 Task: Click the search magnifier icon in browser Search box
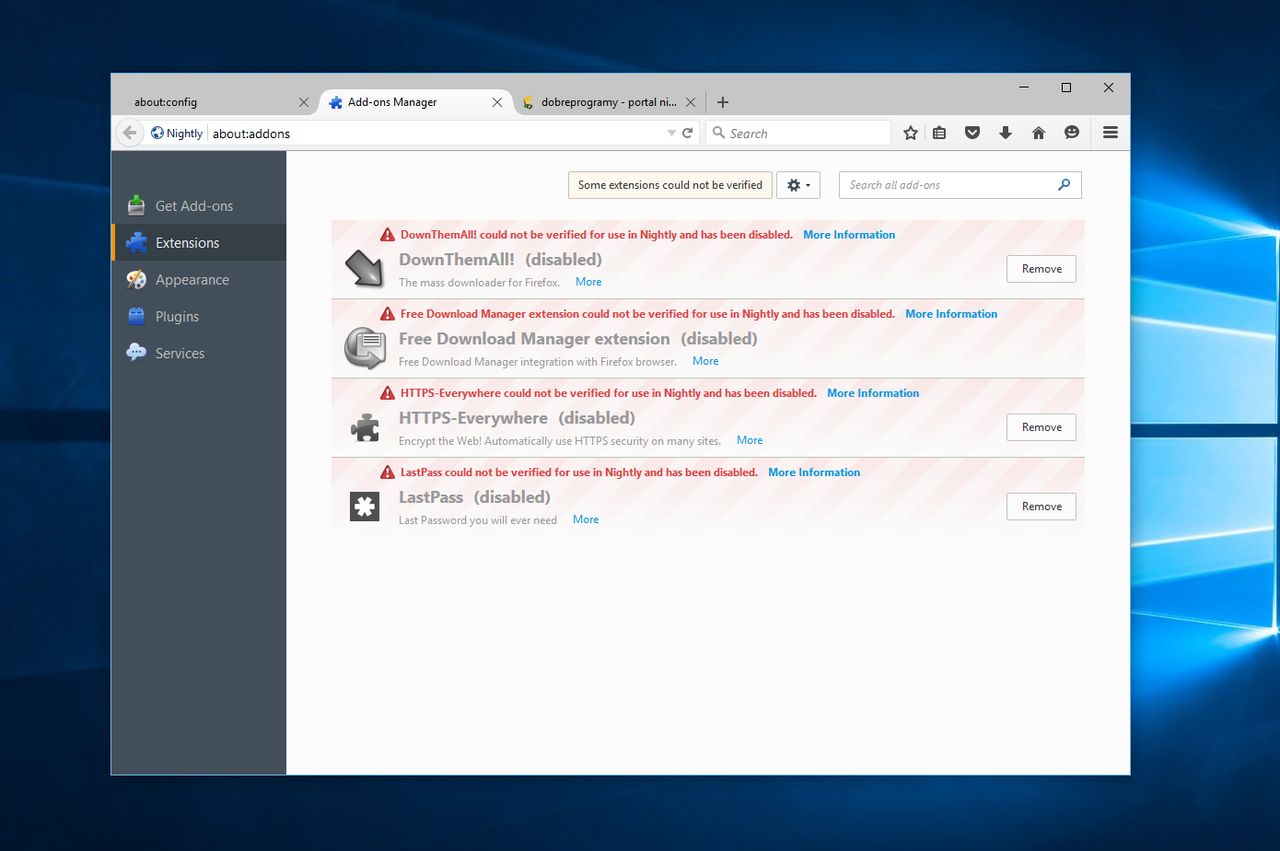[x=719, y=133]
